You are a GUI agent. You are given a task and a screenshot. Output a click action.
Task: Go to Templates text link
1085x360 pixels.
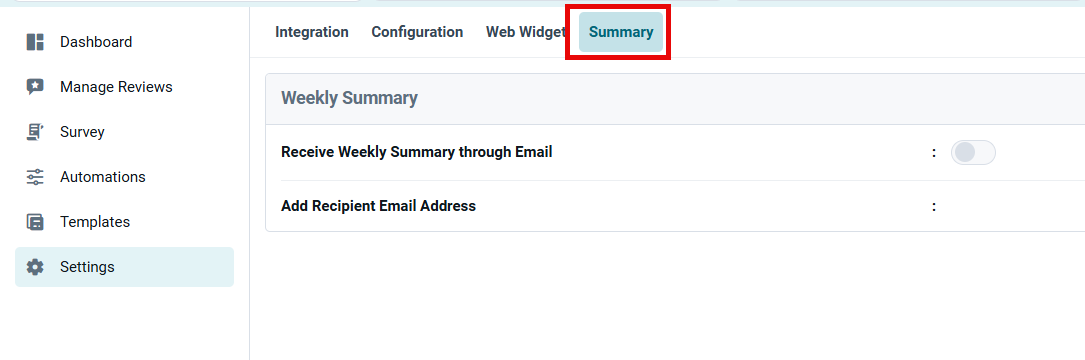pos(95,222)
